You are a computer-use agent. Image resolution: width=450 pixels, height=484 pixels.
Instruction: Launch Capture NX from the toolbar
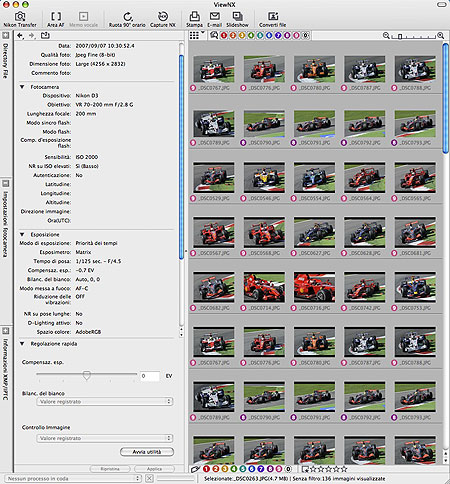tap(163, 19)
